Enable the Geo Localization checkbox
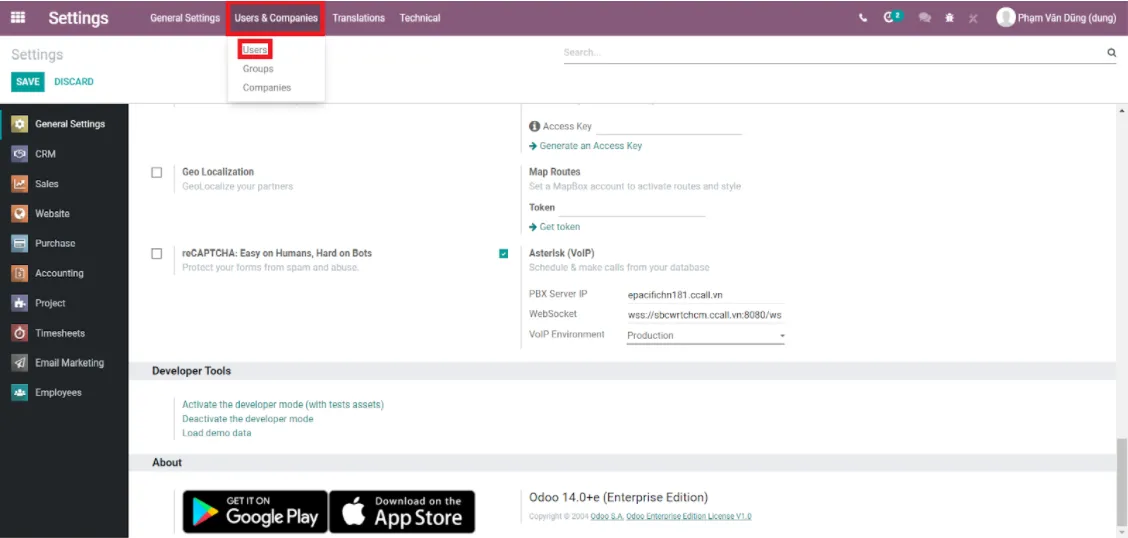 click(157, 173)
